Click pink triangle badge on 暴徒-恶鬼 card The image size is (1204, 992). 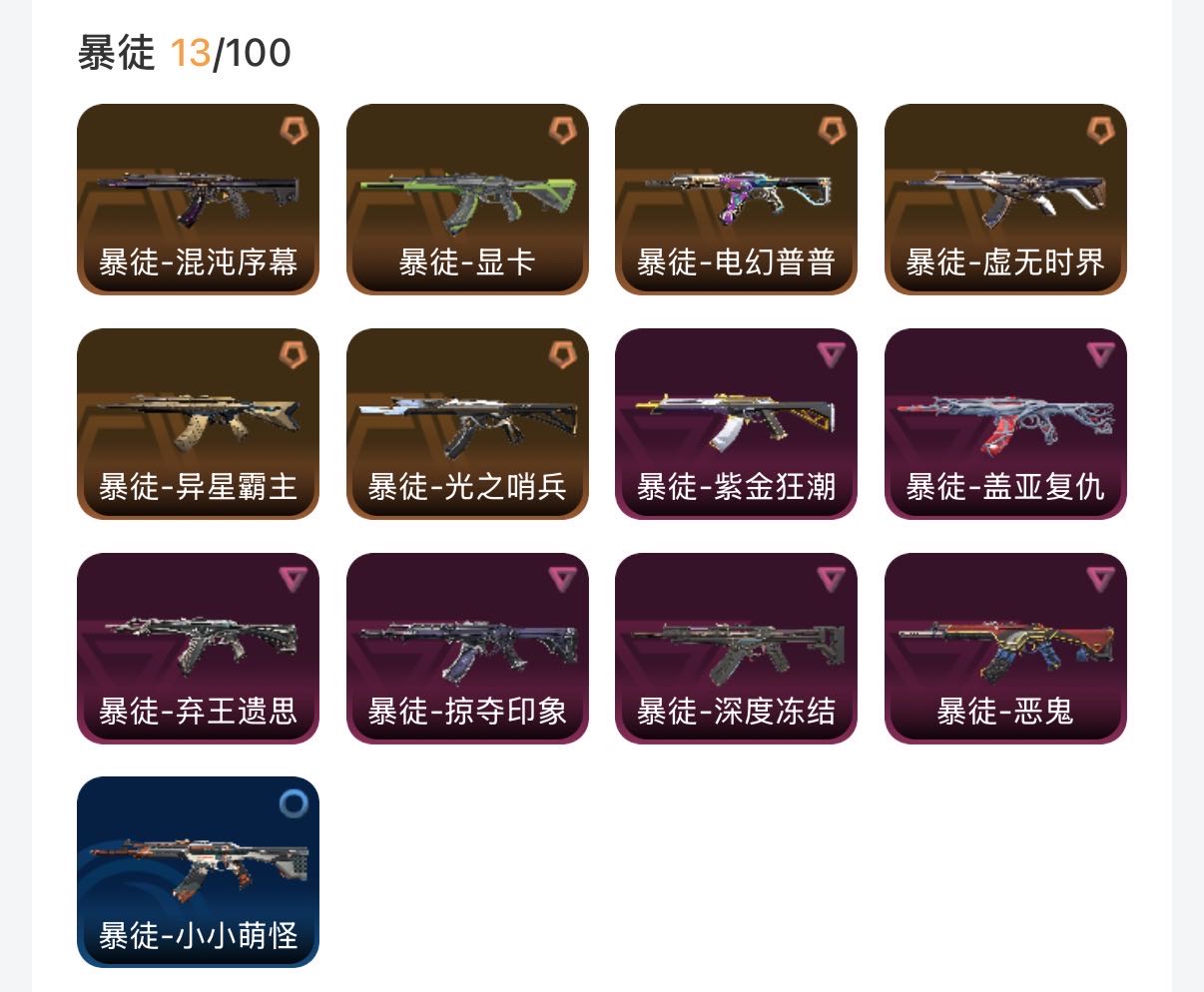(x=1100, y=579)
